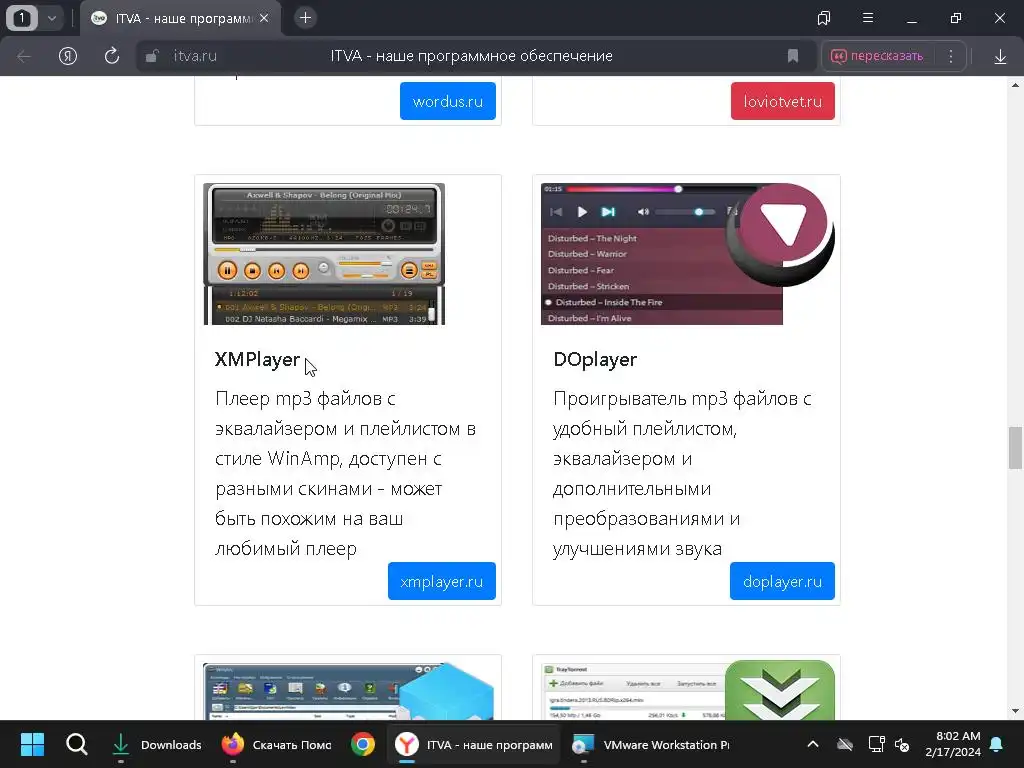This screenshot has height=768, width=1024.
Task: Open the downloads arrow in the toolbar
Action: [x=1000, y=57]
